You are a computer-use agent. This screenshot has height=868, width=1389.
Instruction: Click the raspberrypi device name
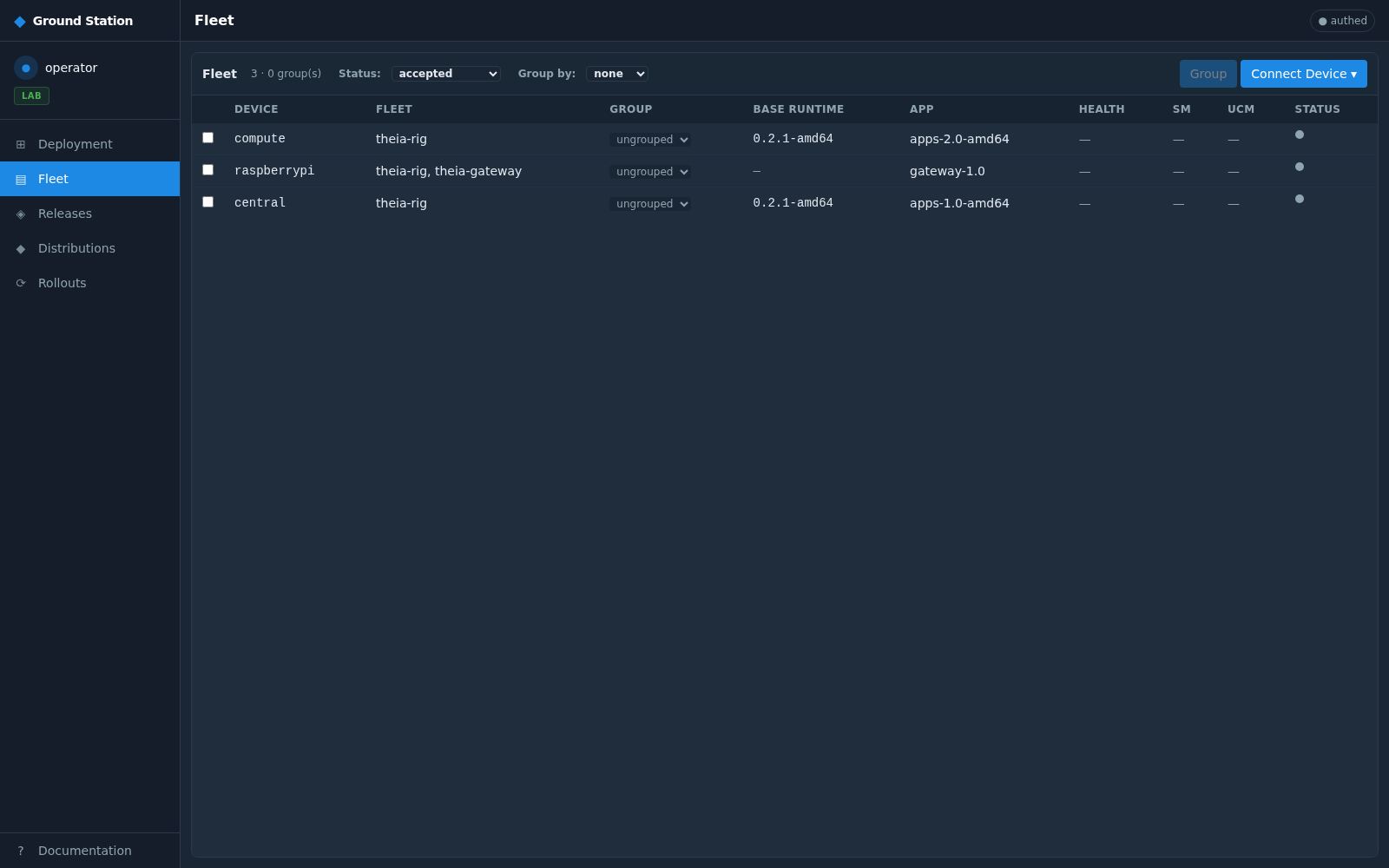point(274,171)
